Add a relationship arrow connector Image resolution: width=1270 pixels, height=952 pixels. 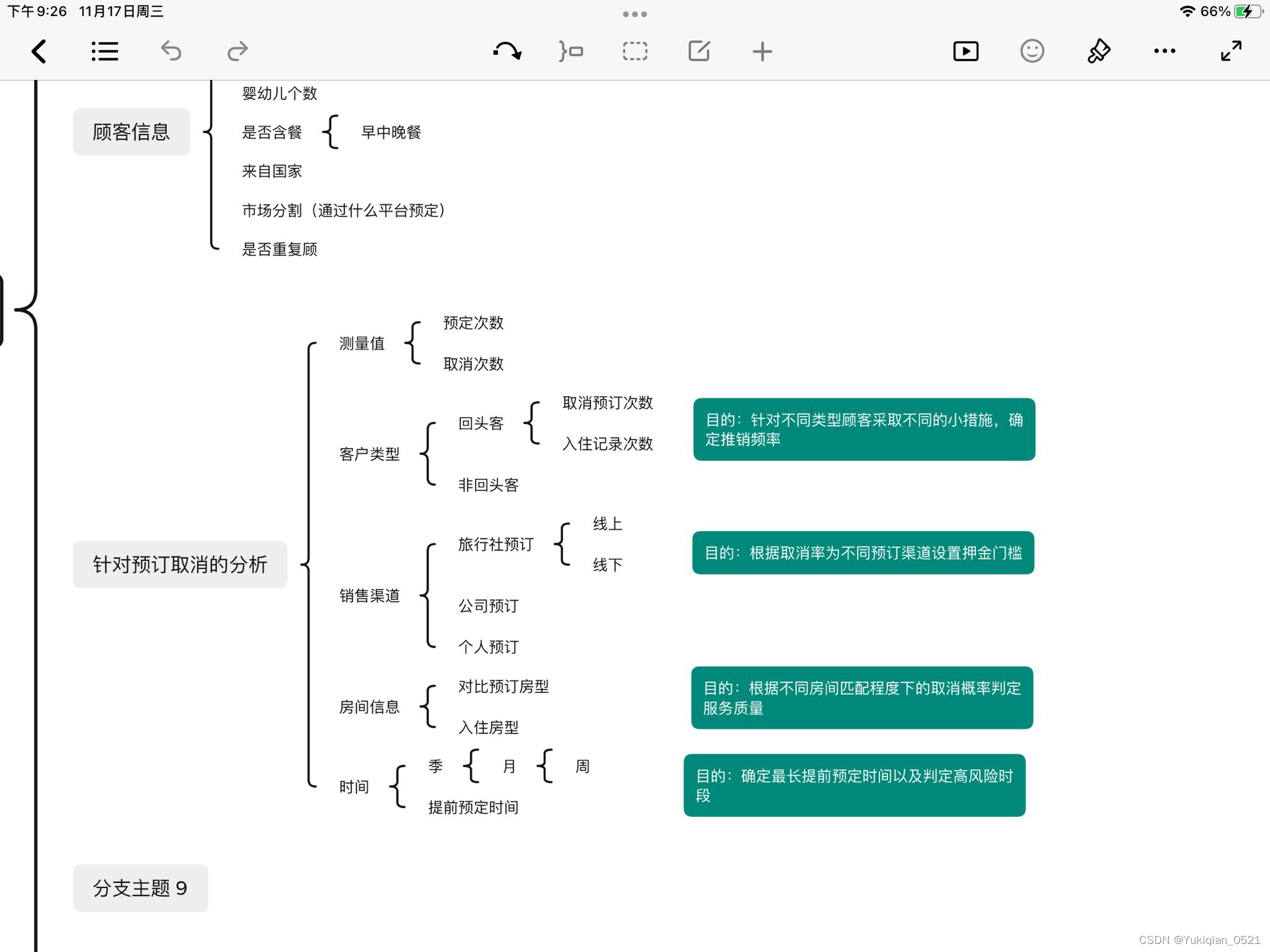(x=507, y=51)
